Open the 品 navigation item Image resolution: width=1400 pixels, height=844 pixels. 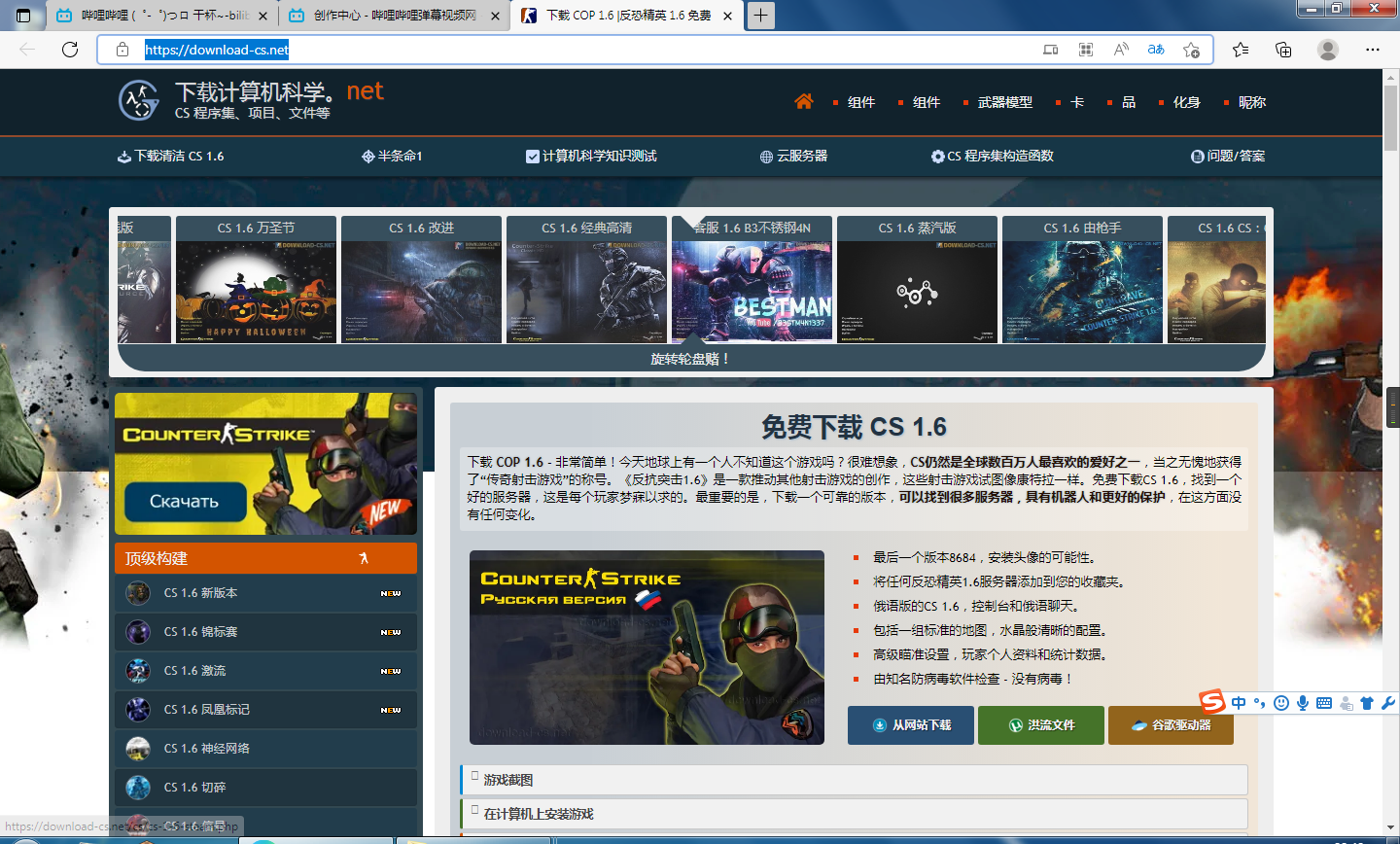(1129, 102)
